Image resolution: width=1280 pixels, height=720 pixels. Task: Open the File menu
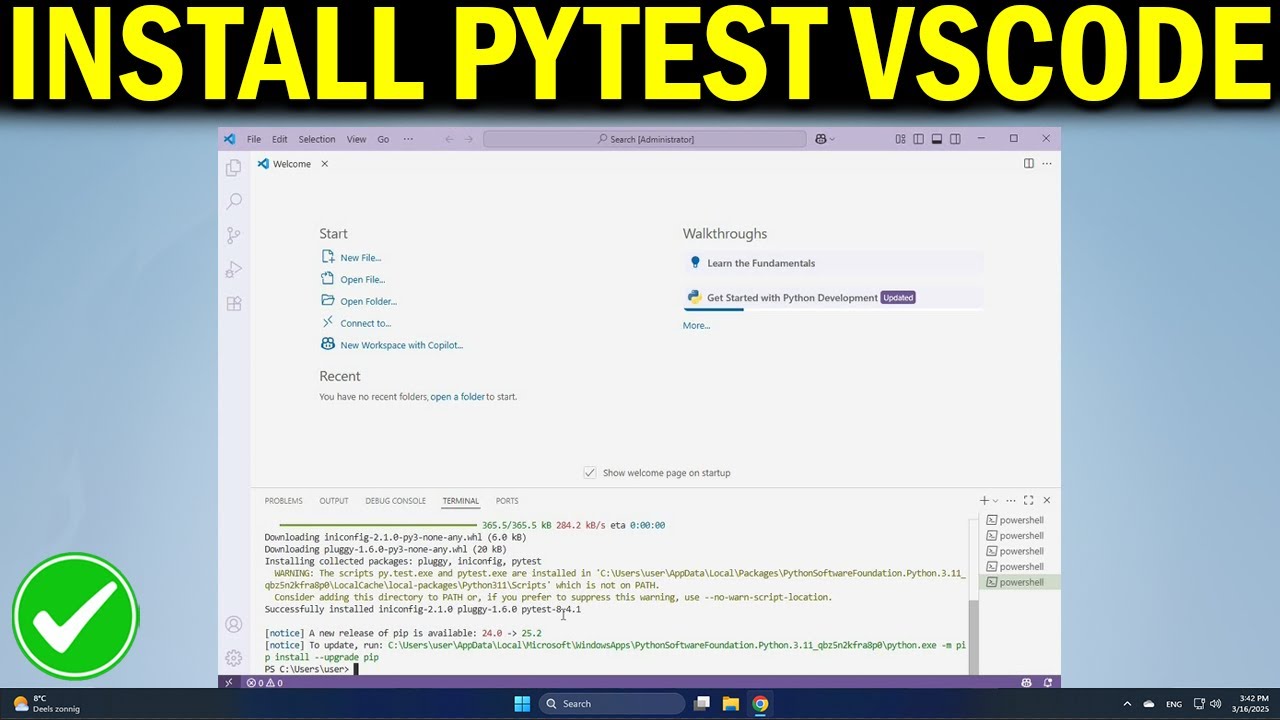click(x=254, y=139)
